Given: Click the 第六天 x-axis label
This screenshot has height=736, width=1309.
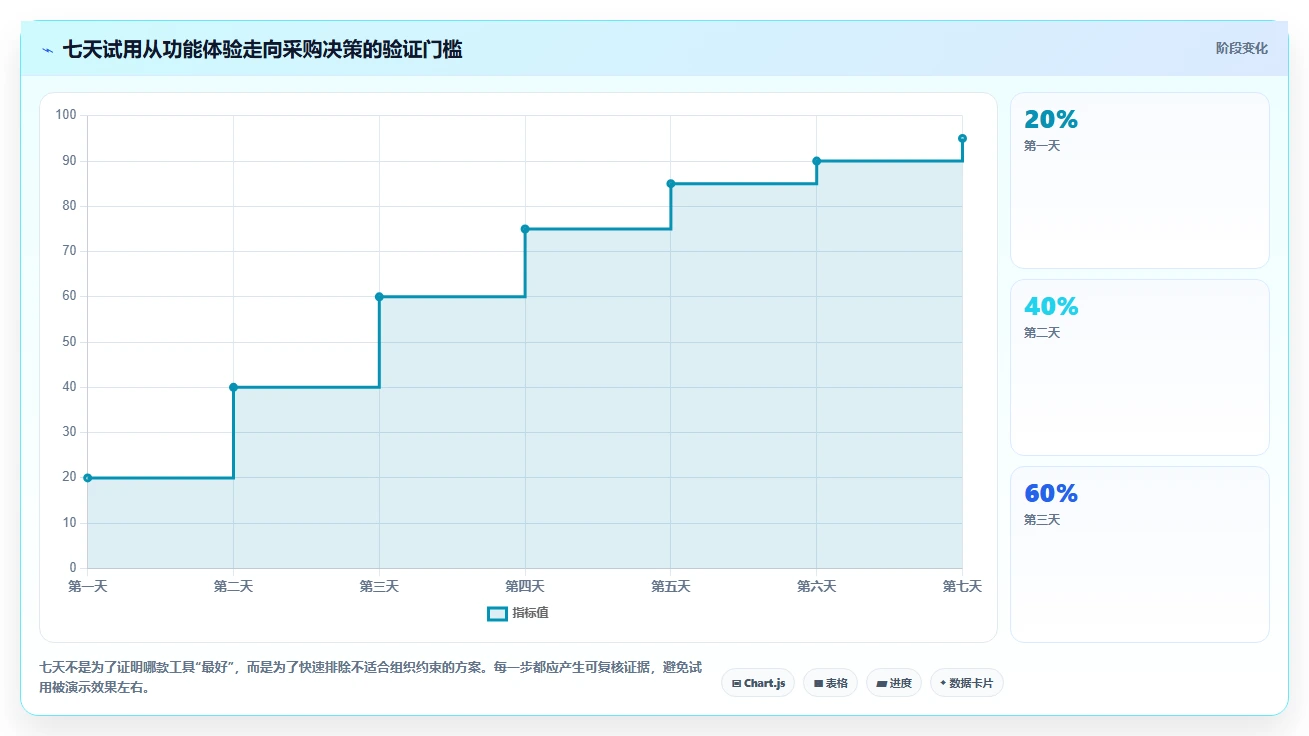Looking at the screenshot, I should coord(817,587).
